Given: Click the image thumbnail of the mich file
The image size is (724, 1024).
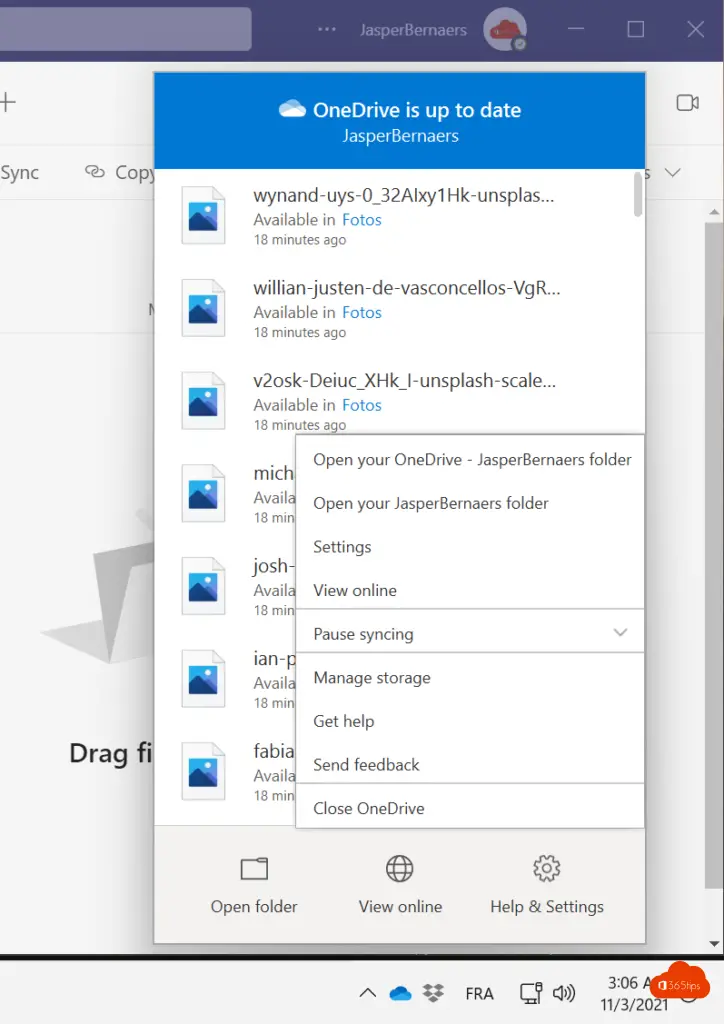Looking at the screenshot, I should (x=203, y=494).
